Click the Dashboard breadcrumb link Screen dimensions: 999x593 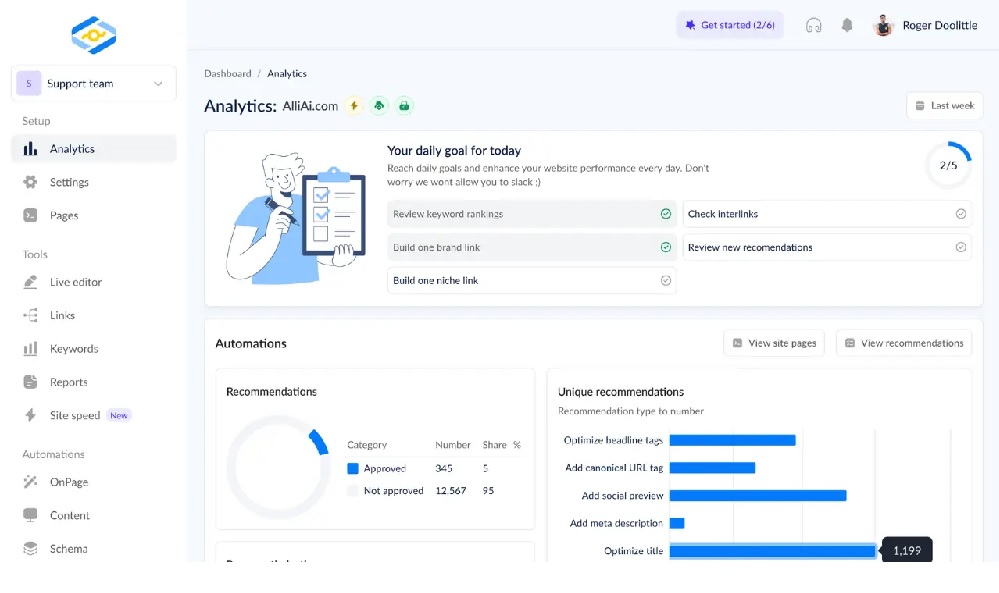(228, 74)
